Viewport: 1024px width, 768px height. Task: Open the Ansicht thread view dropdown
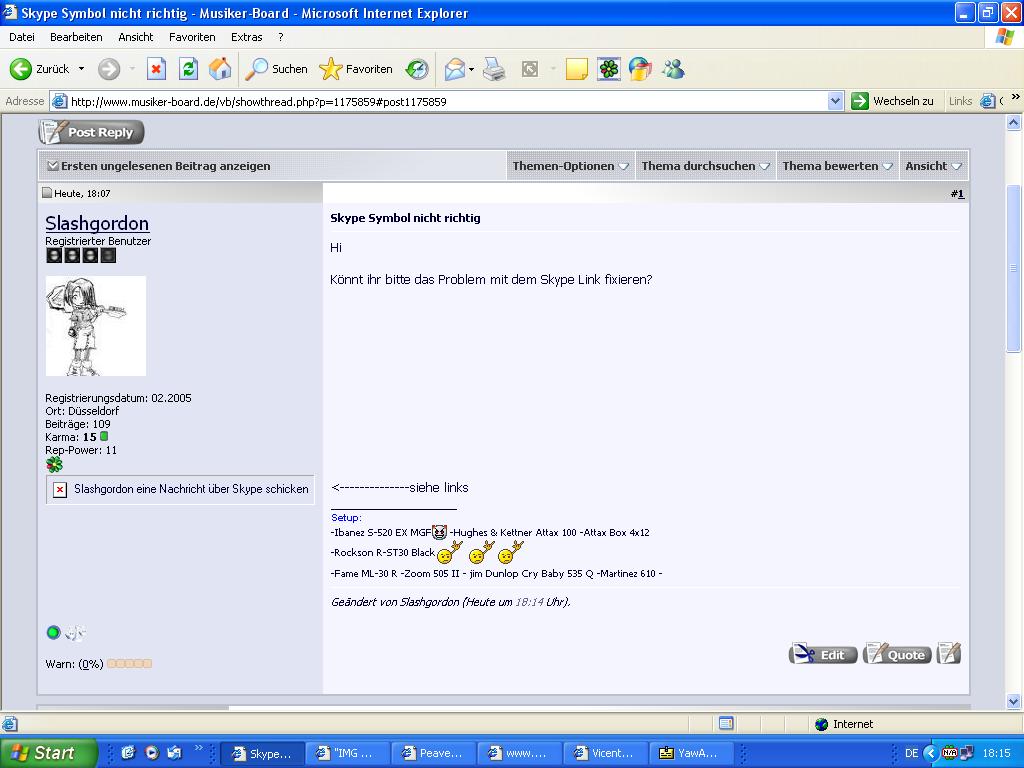tap(933, 166)
